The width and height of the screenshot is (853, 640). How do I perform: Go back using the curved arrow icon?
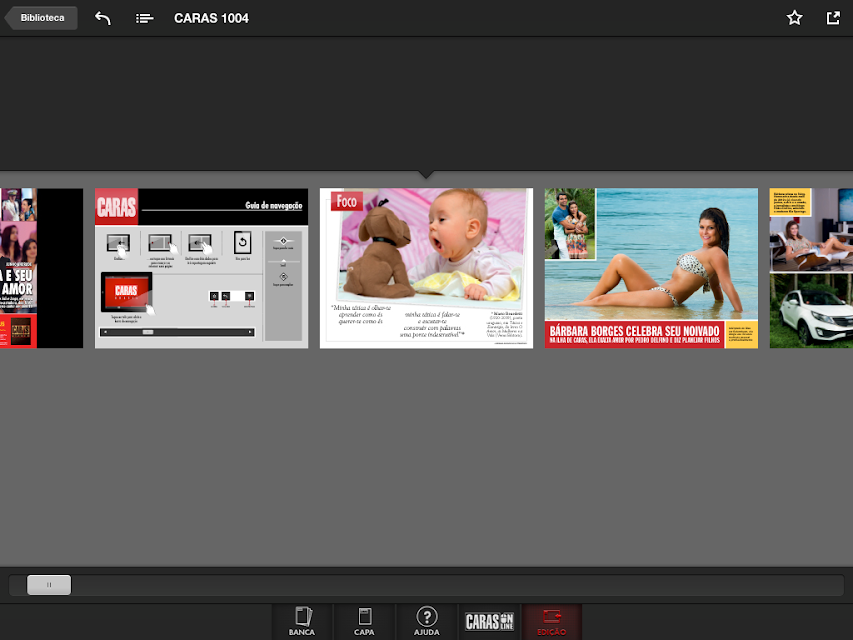tap(102, 18)
